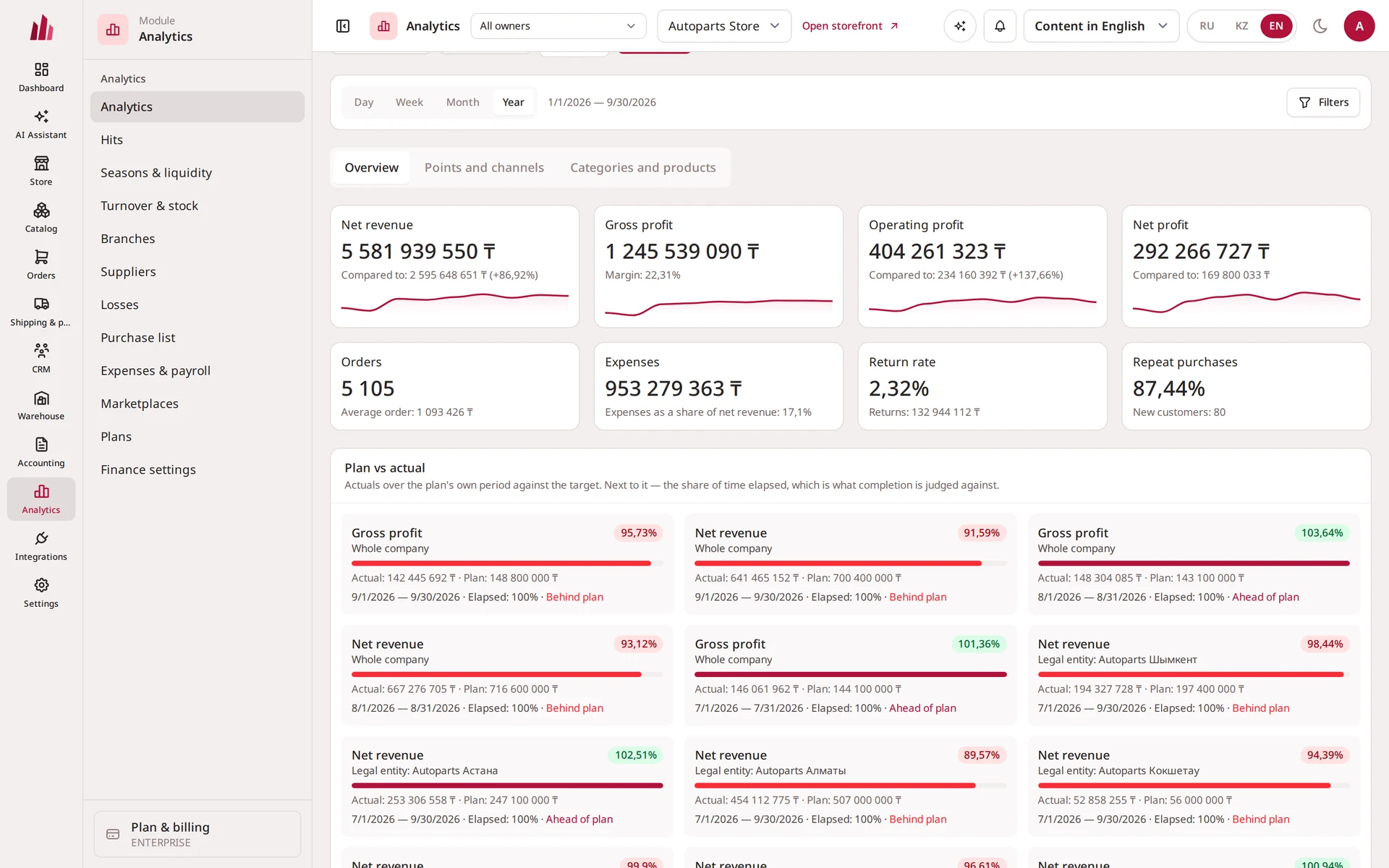Open the All owners dropdown

[558, 26]
